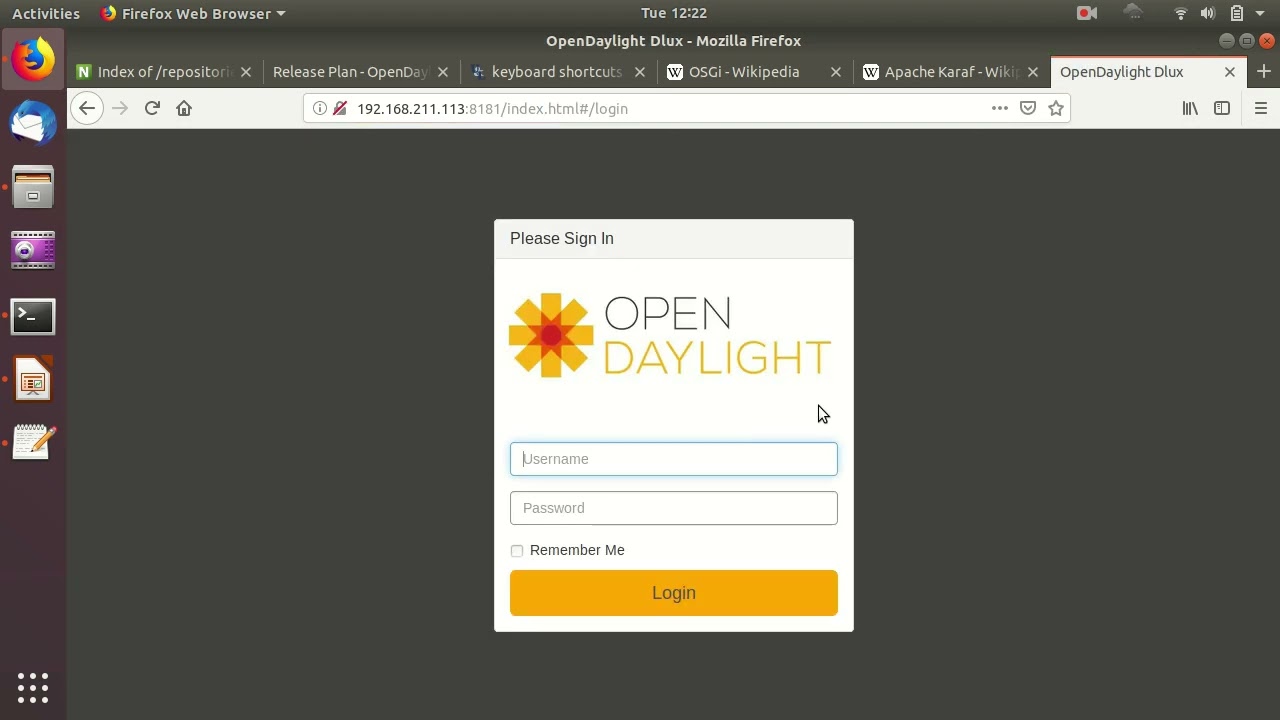Image resolution: width=1280 pixels, height=720 pixels.
Task: Open the battery indicator in system tray
Action: [x=1237, y=13]
